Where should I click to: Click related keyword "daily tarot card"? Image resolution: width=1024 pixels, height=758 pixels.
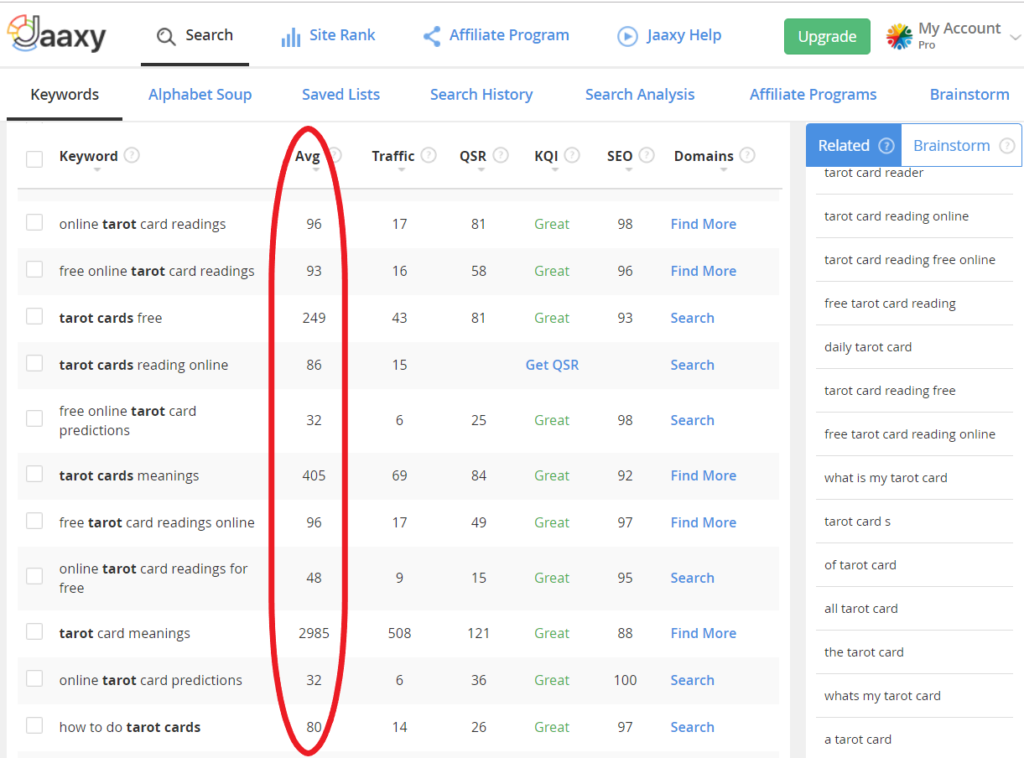point(868,347)
